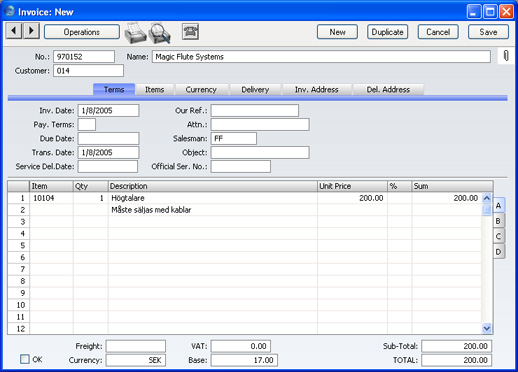The image size is (518, 372).
Task: Select row number 3 in grid
Action: 19,222
